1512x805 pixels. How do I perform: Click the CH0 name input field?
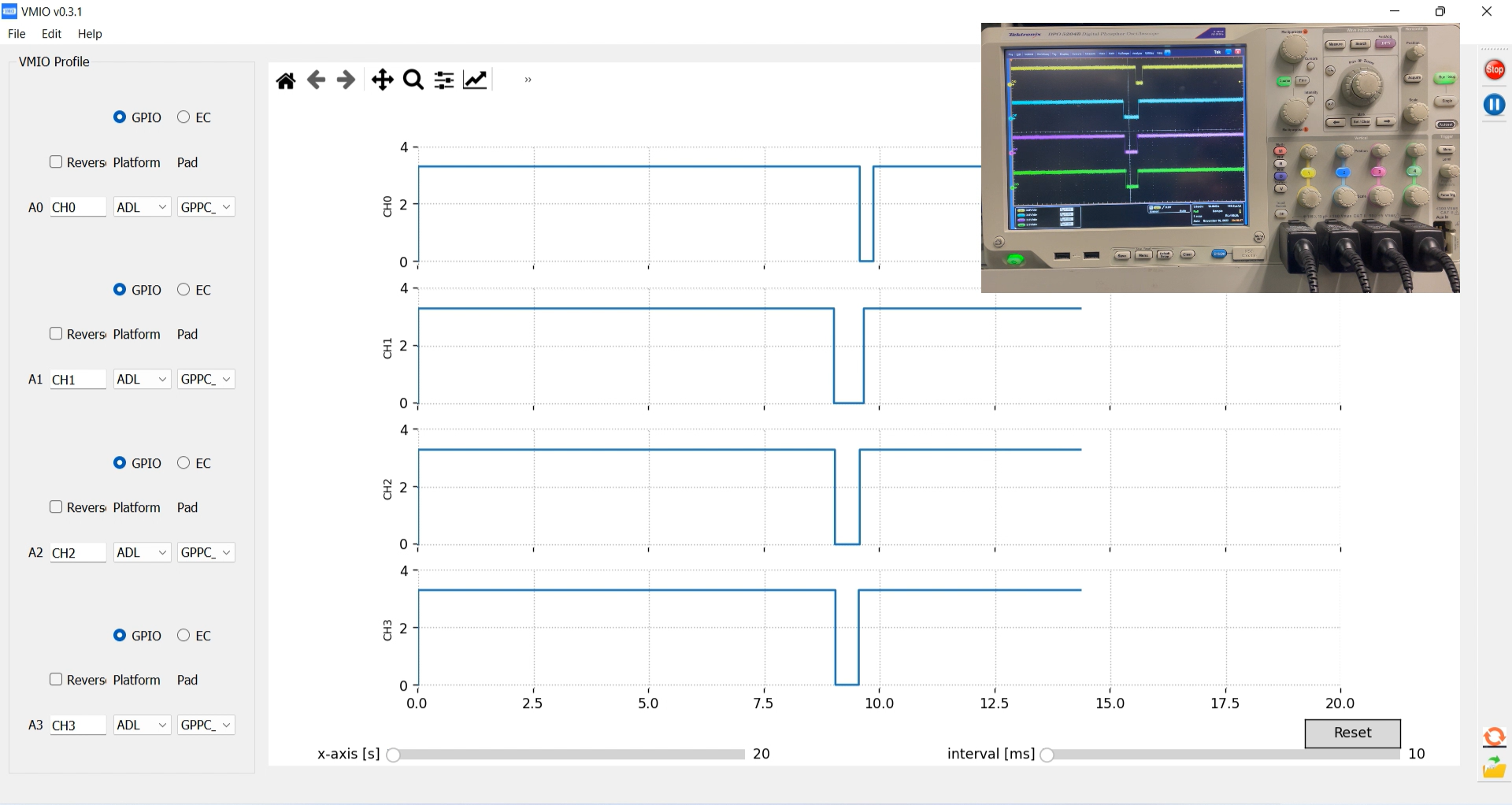click(78, 207)
